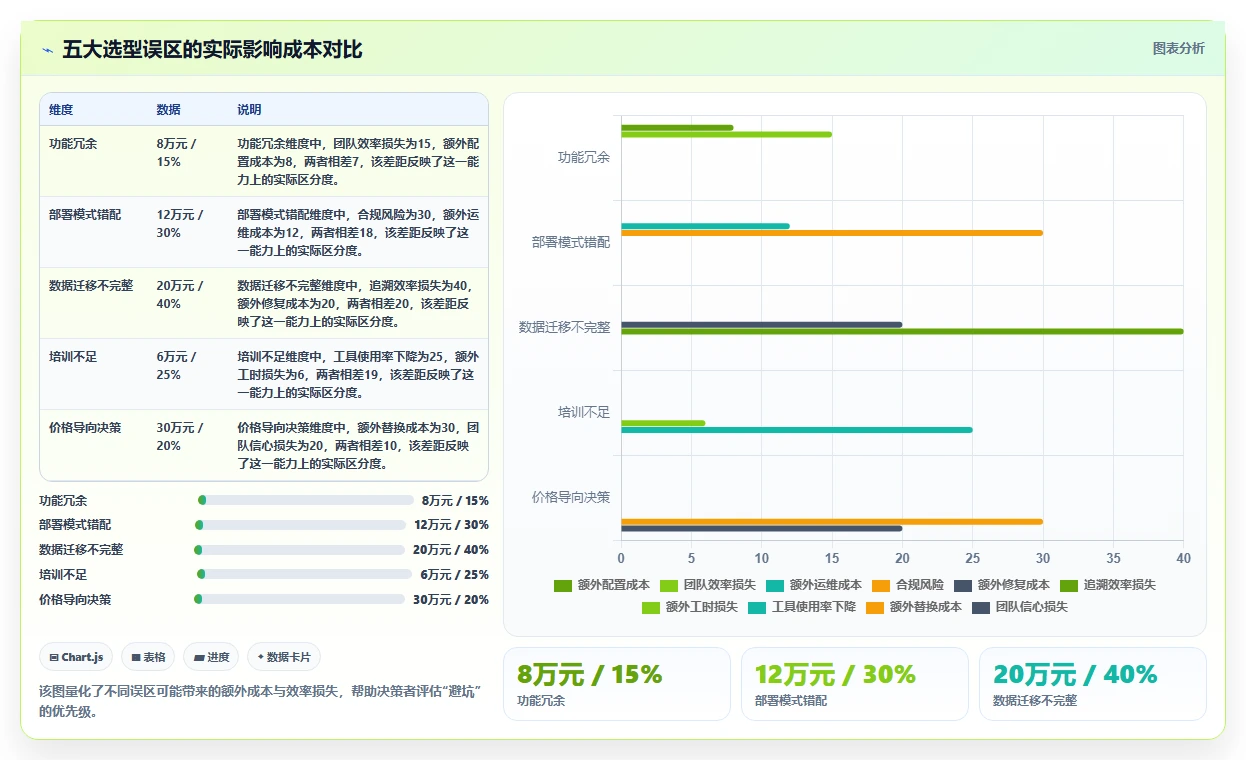Click the 维度 column header
This screenshot has height=760, width=1246.
coord(61,109)
